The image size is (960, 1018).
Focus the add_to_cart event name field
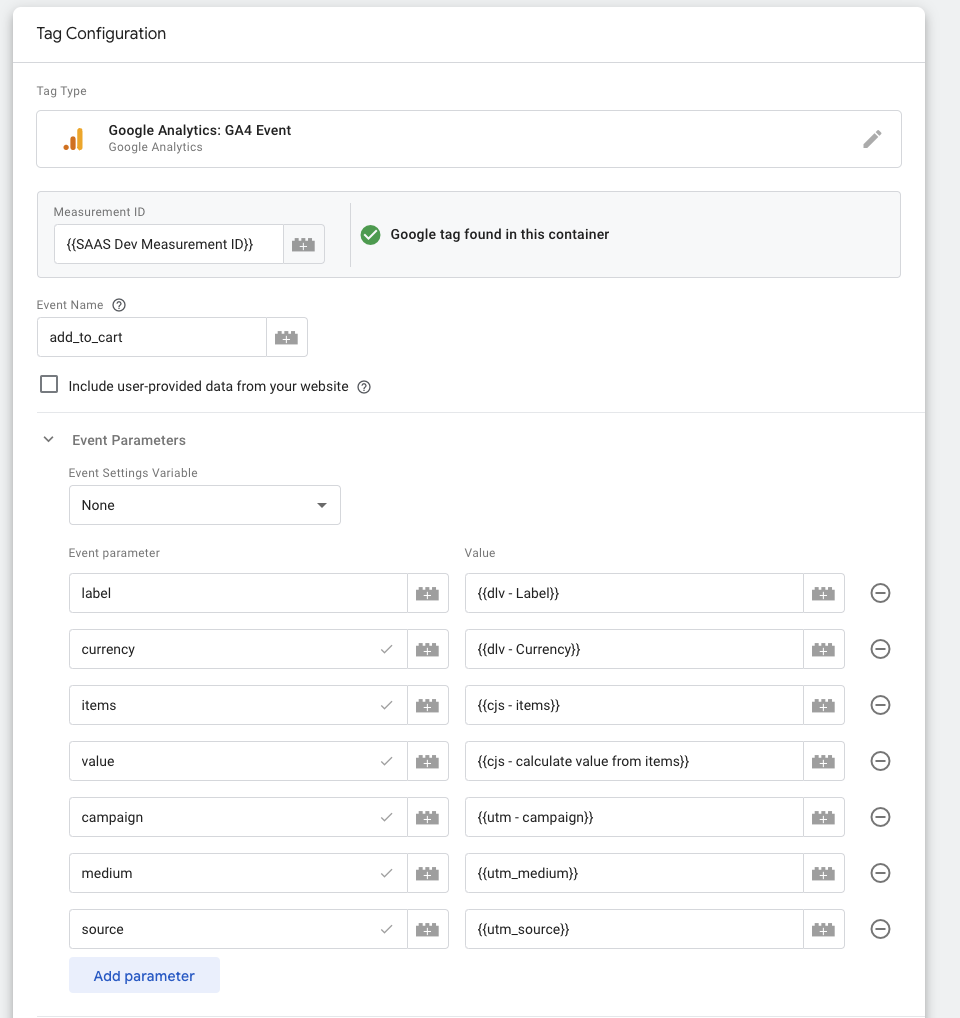click(152, 337)
